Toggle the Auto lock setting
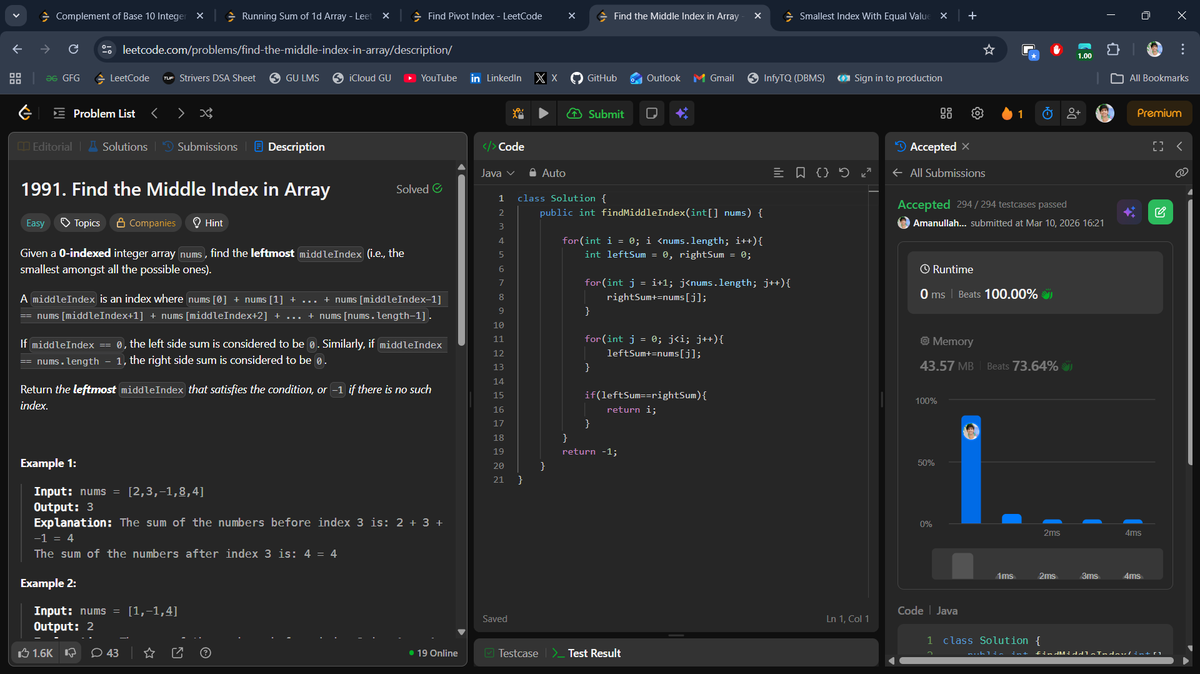The image size is (1200, 674). [x=547, y=173]
